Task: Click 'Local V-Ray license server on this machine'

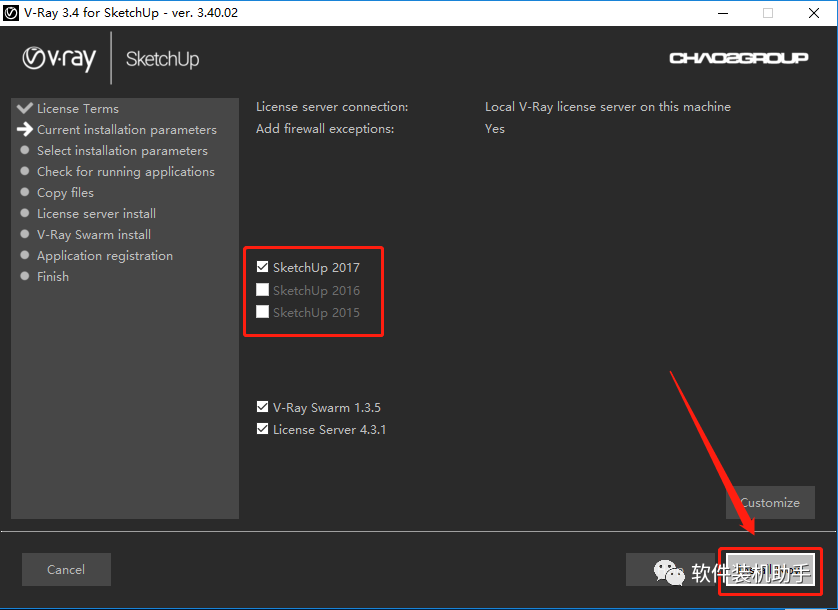Action: (x=608, y=107)
